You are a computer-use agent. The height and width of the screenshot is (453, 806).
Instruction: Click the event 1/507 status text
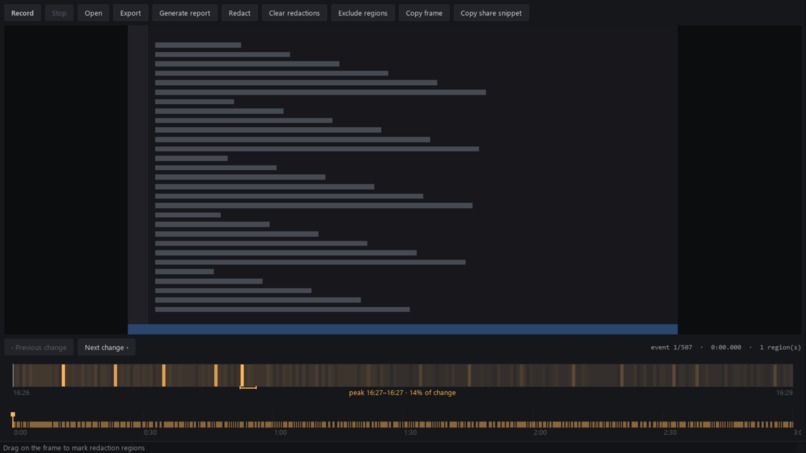(671, 348)
